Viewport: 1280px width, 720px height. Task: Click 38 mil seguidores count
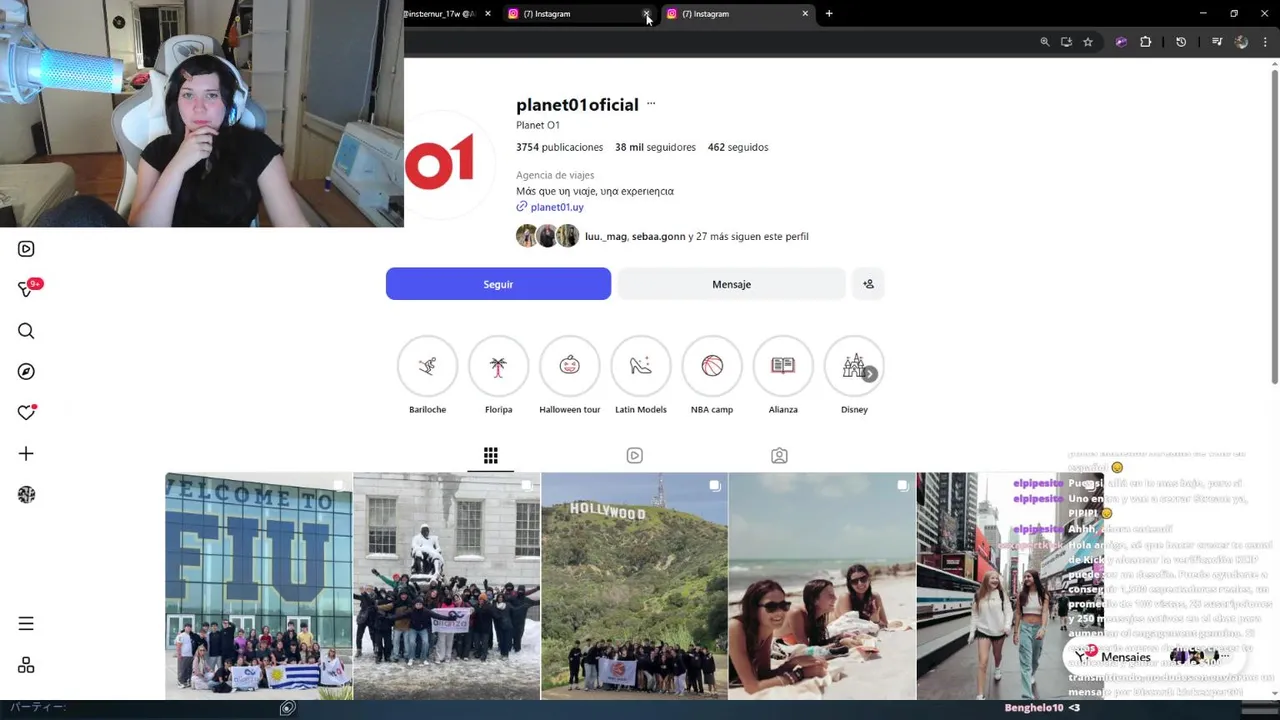(655, 147)
